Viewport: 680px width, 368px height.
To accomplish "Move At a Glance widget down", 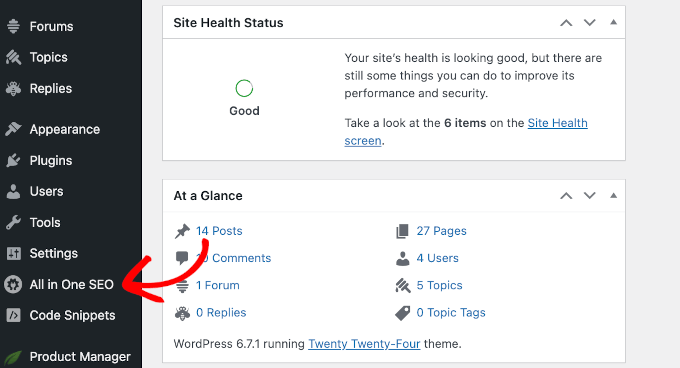I will point(589,195).
